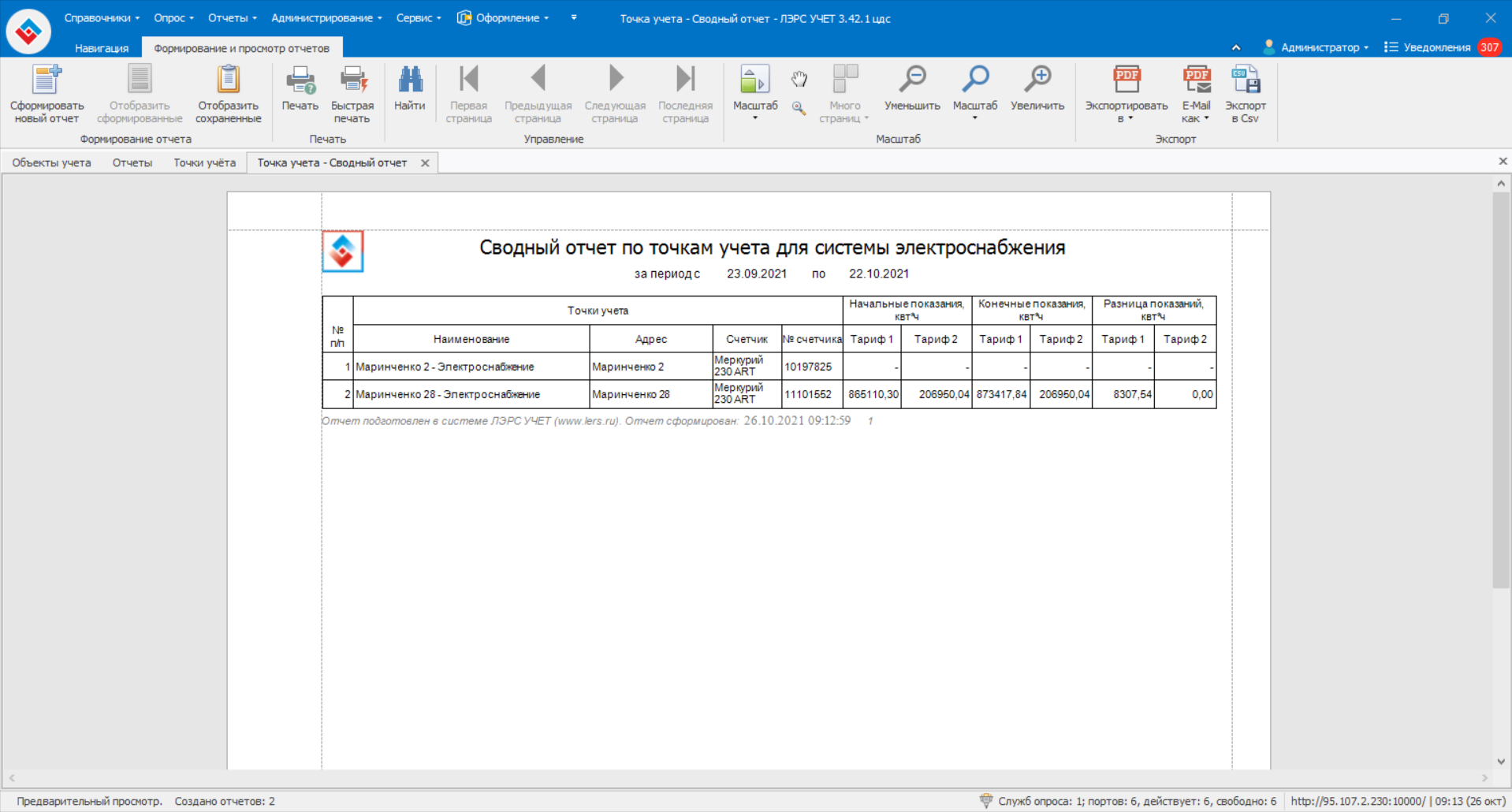Click the ЛЭРС application logo button

coord(28,32)
